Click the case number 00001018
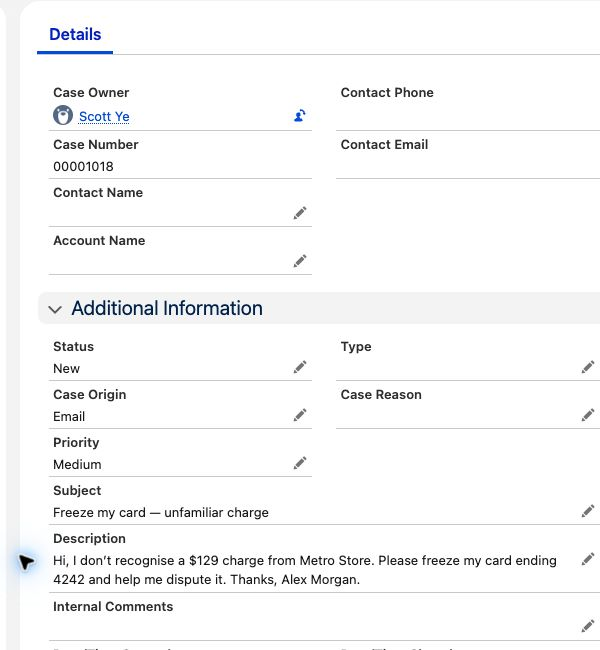 point(83,167)
